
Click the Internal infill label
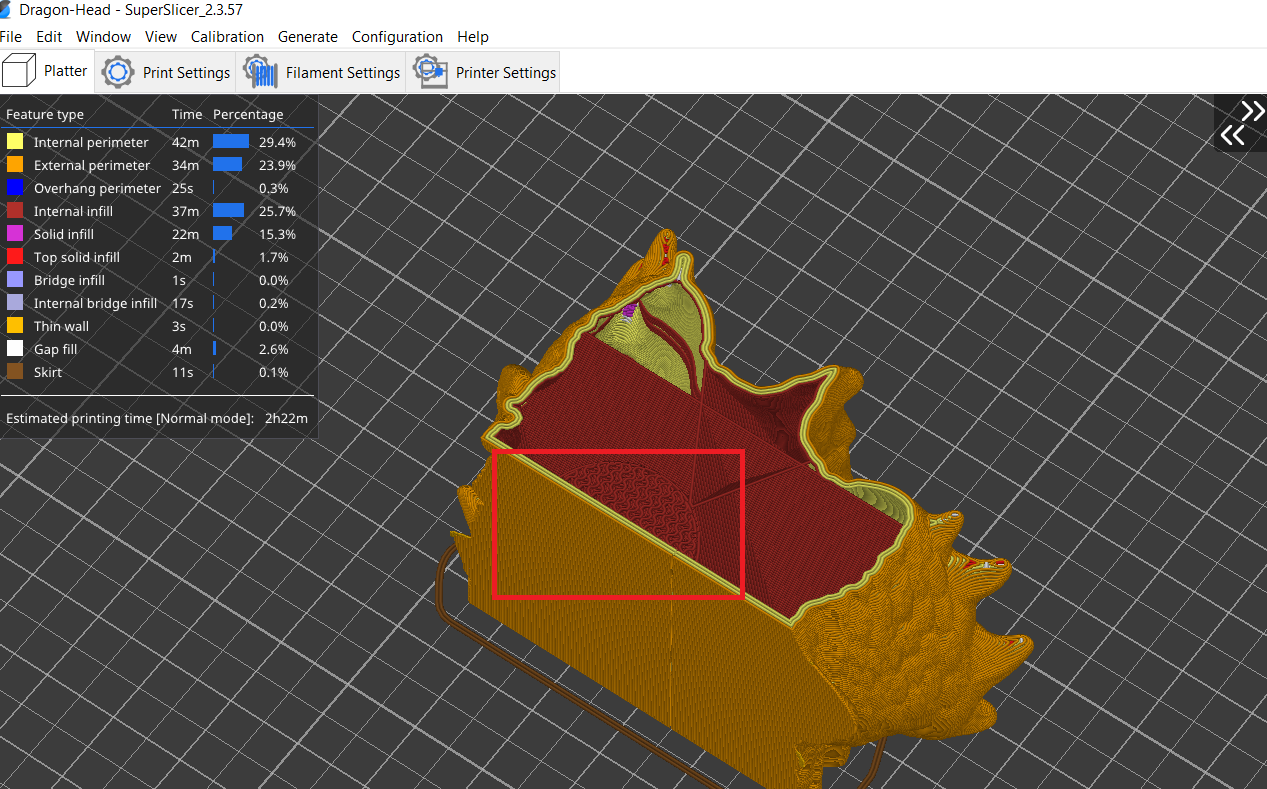click(73, 212)
